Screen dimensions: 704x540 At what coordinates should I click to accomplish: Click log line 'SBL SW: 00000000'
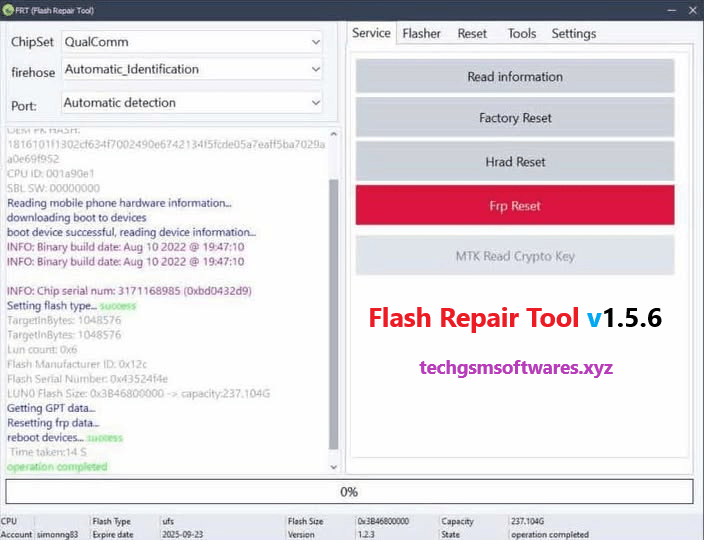(53, 188)
